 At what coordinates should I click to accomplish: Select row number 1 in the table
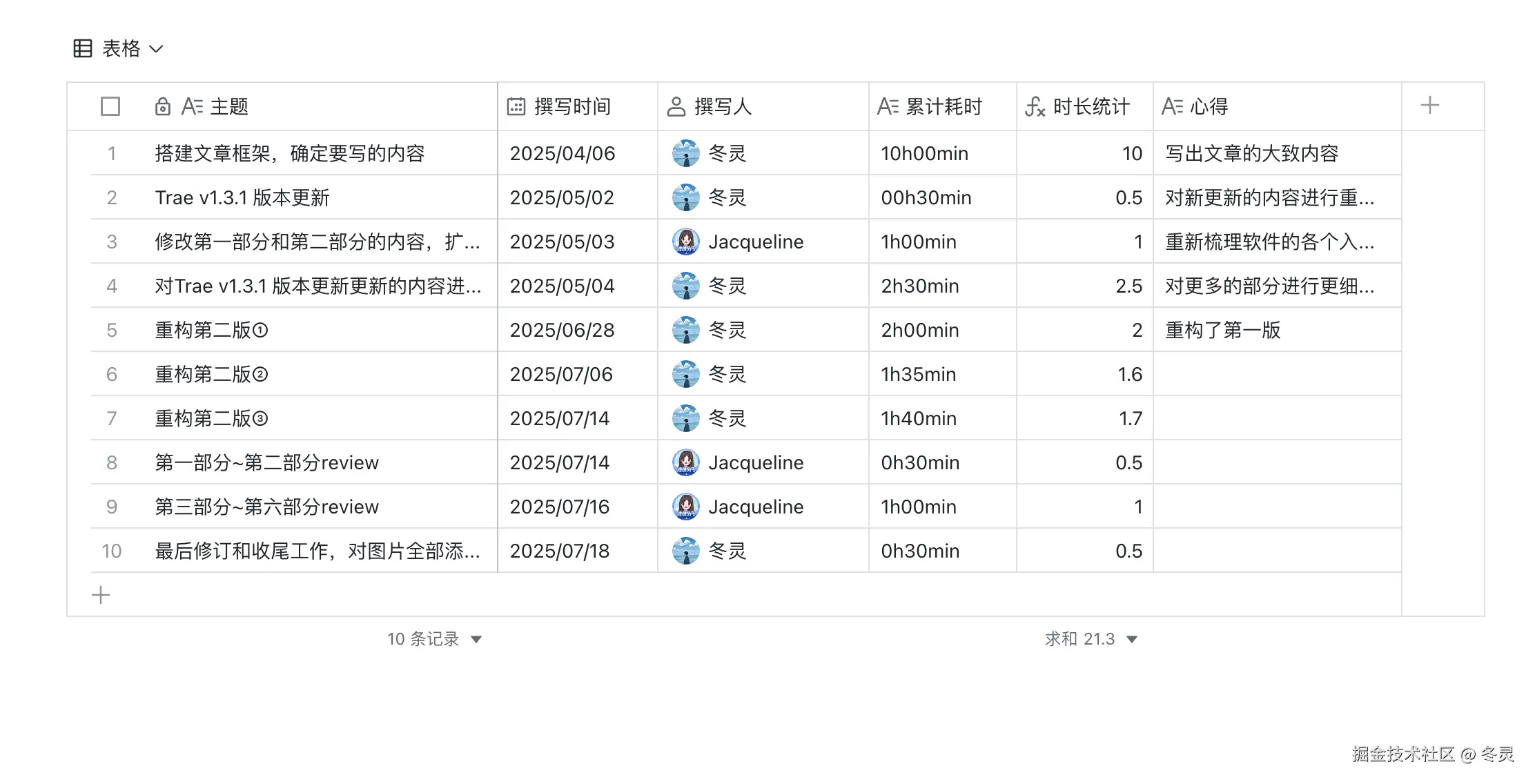[x=112, y=153]
